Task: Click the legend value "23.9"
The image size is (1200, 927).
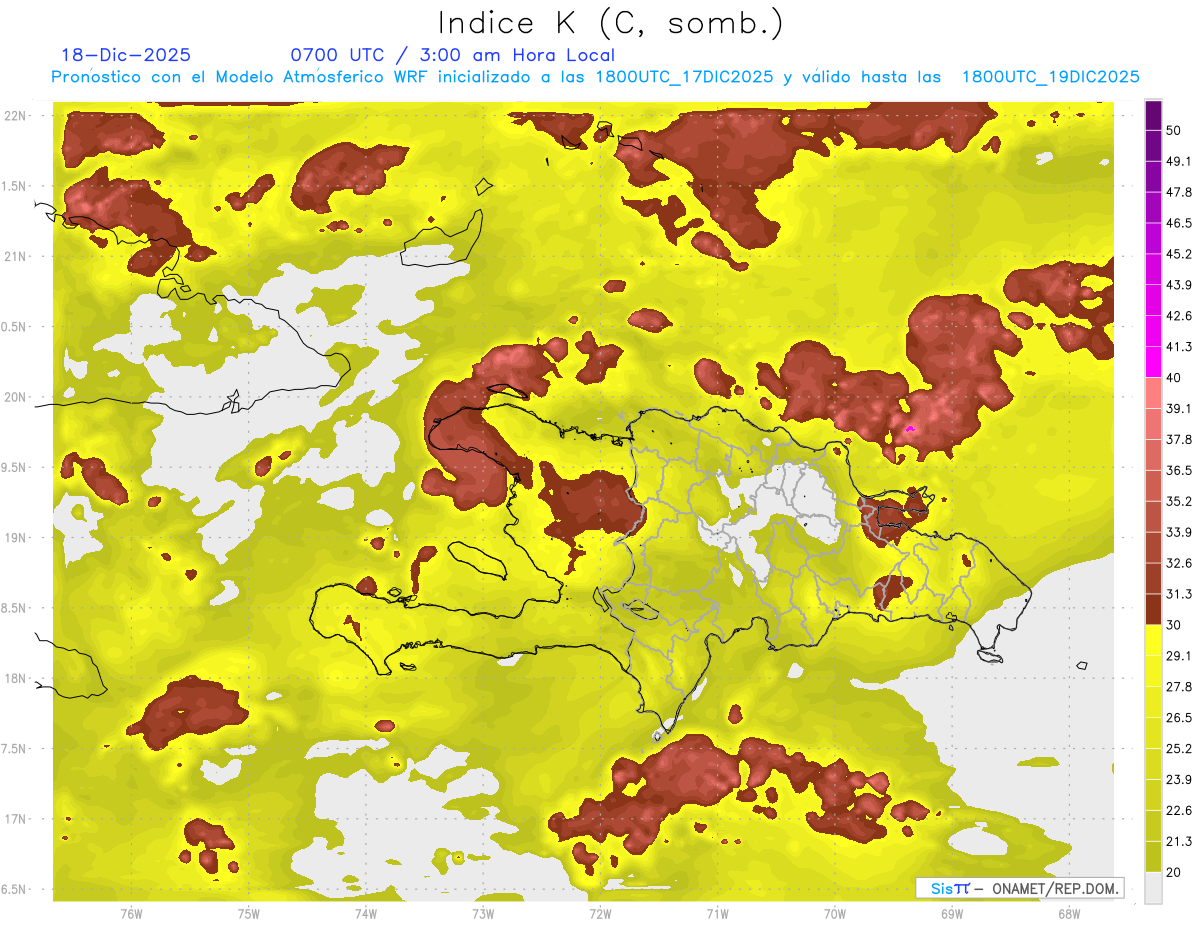Action: coord(1179,780)
